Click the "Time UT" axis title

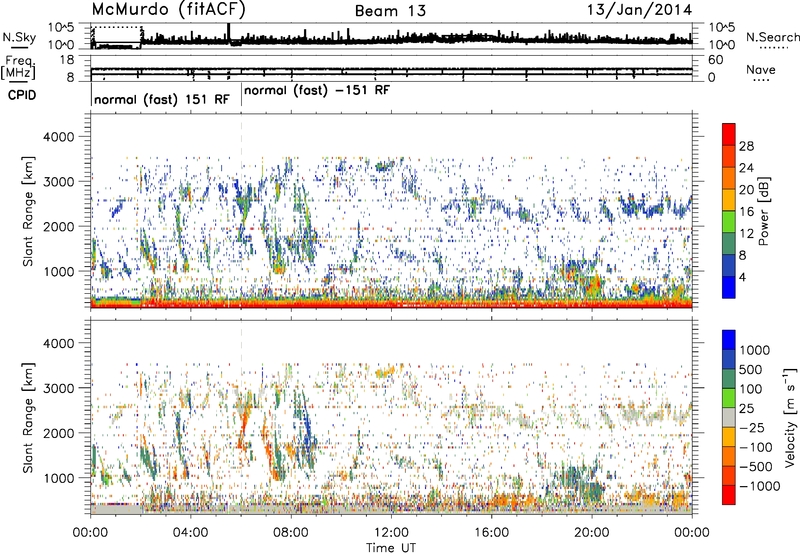(x=391, y=548)
